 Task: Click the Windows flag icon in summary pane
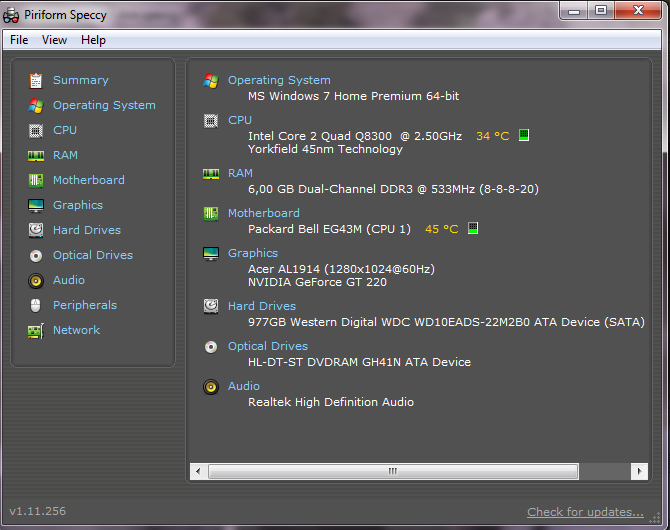pos(211,80)
